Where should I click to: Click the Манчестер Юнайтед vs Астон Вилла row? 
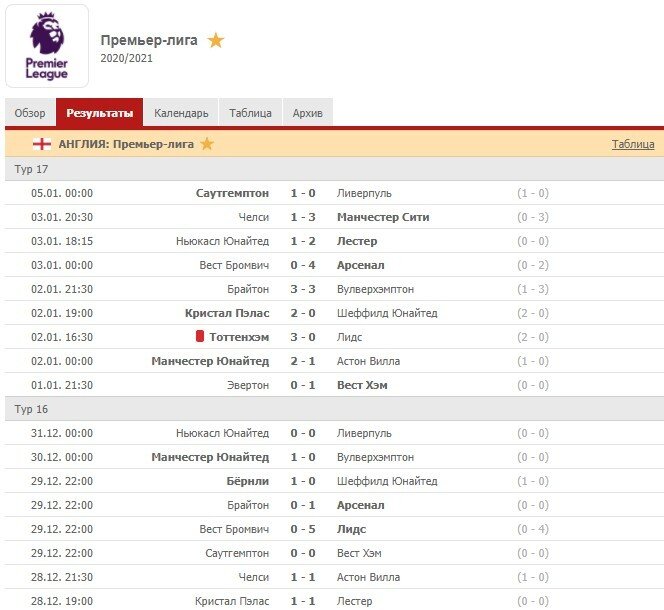[303, 361]
